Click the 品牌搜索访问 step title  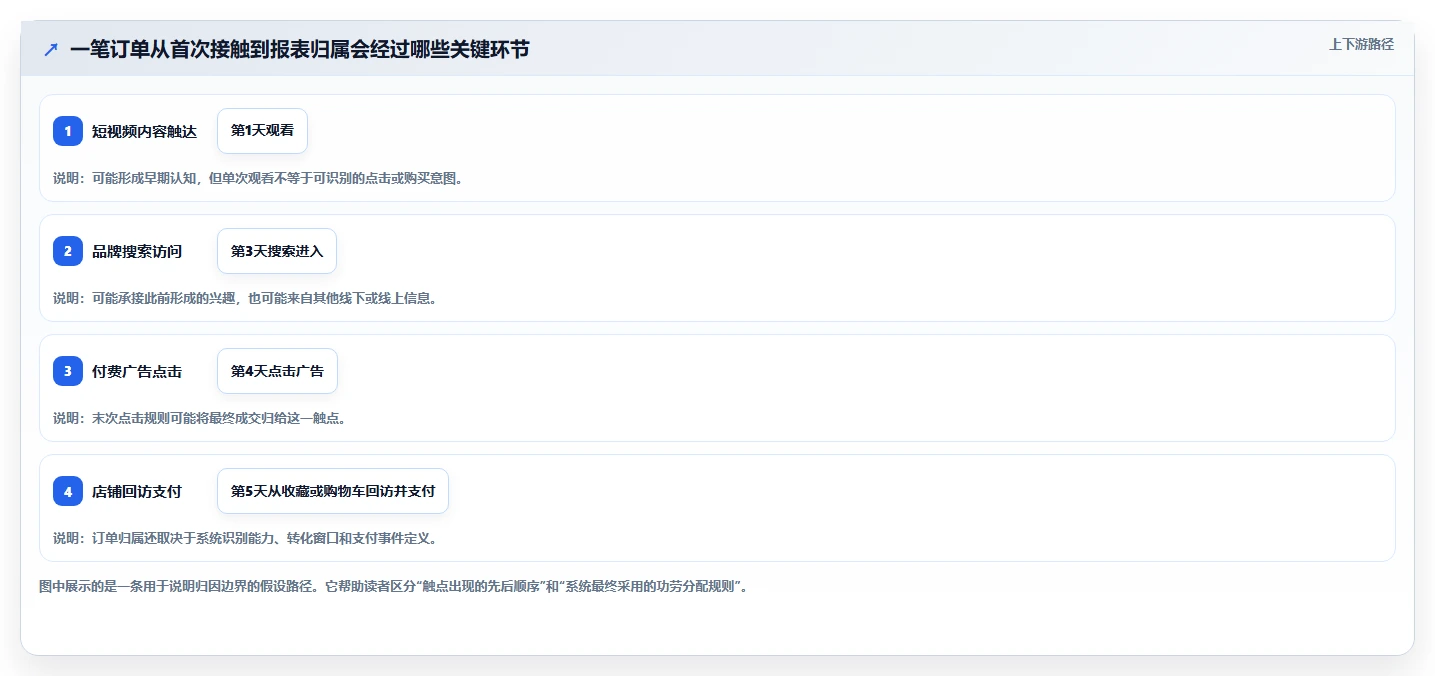click(x=137, y=251)
